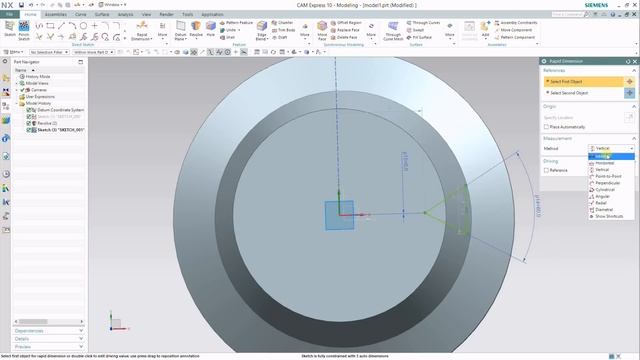Click the History clock sidebar icon
640x360 pixels.
(6, 174)
